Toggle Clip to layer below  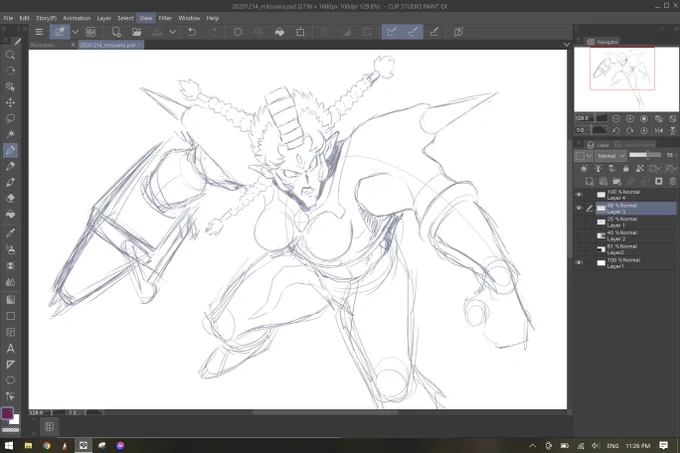coord(584,168)
